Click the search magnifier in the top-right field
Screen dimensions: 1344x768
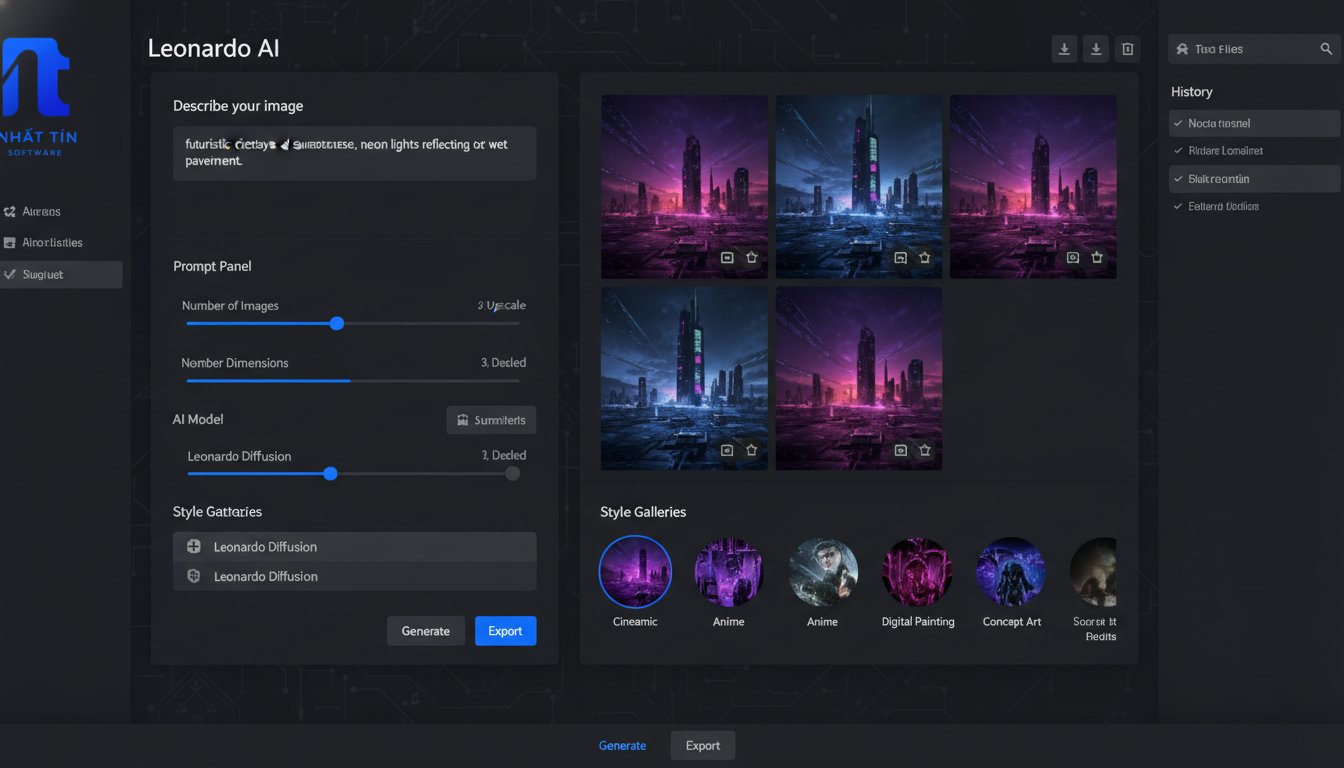point(1326,49)
